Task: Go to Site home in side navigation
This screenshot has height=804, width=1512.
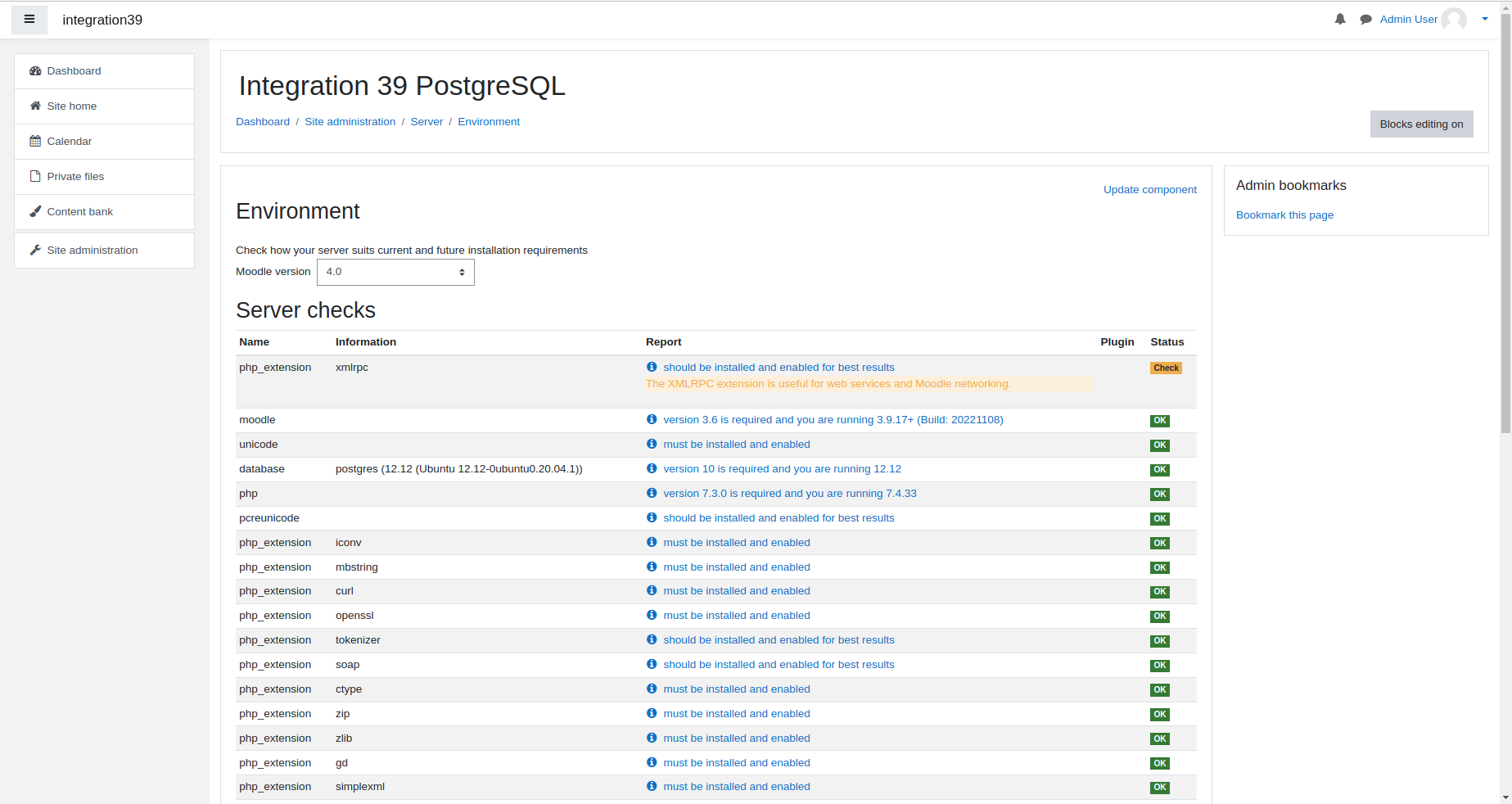Action: (105, 106)
